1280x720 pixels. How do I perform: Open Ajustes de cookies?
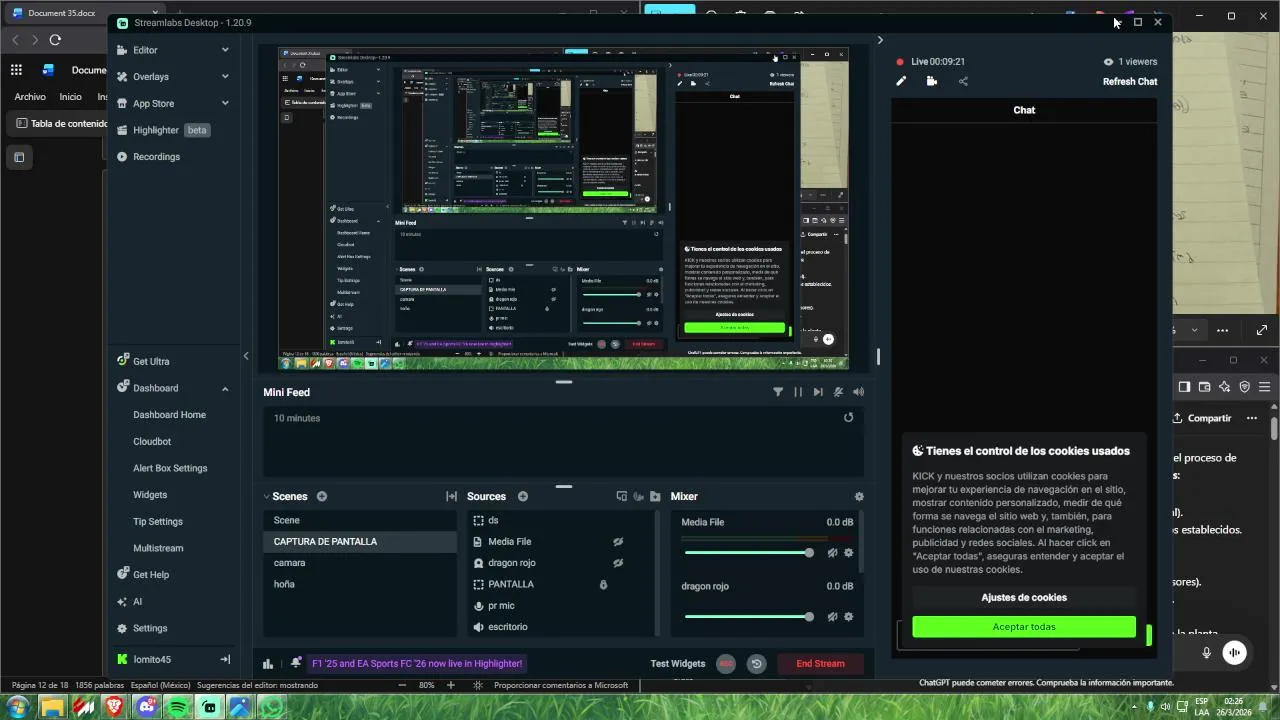(x=1024, y=597)
